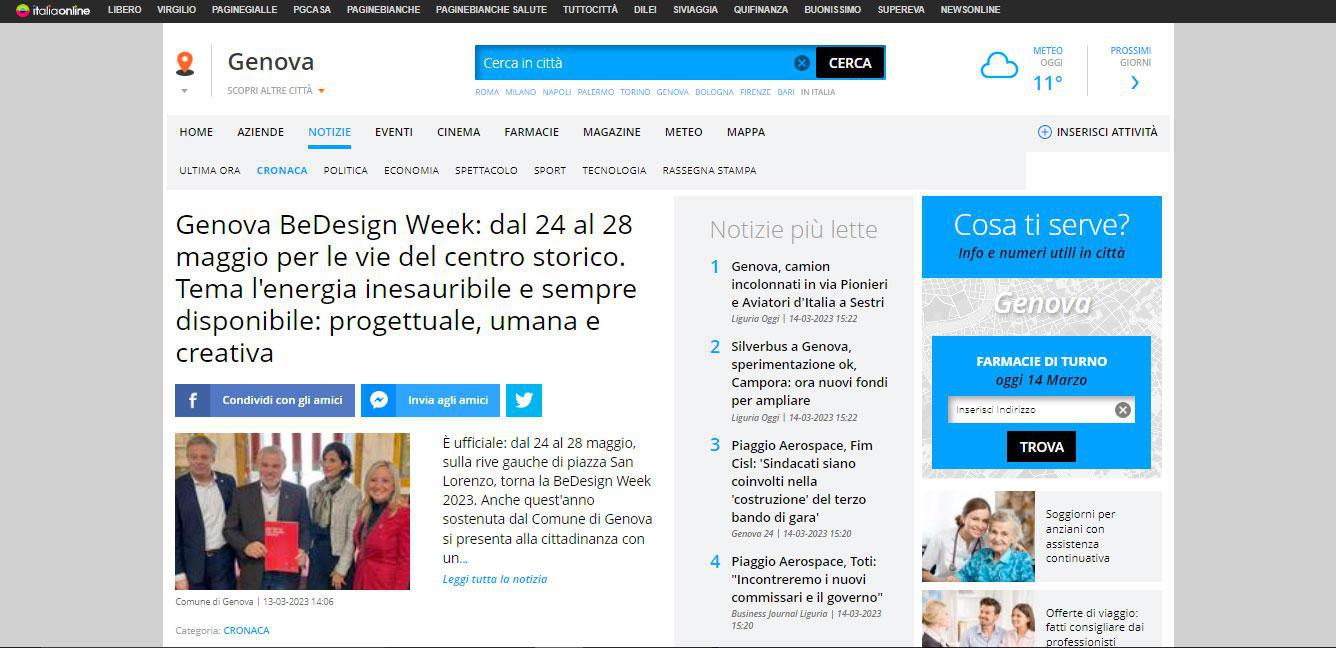Select Napoli city quick link
Image resolution: width=1336 pixels, height=648 pixels.
point(557,92)
